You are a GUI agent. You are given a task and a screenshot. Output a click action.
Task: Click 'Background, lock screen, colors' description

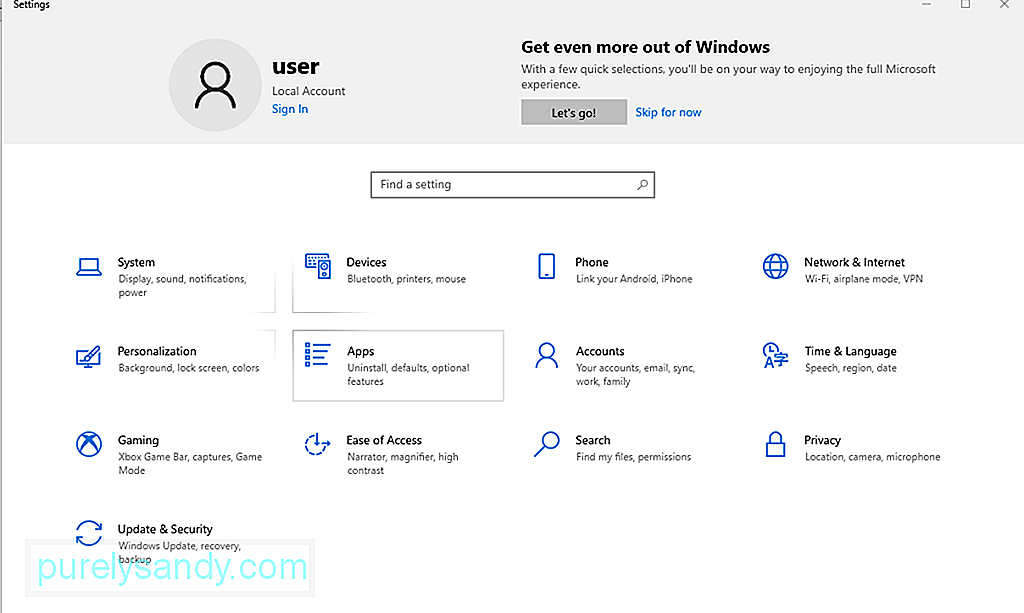click(x=189, y=368)
